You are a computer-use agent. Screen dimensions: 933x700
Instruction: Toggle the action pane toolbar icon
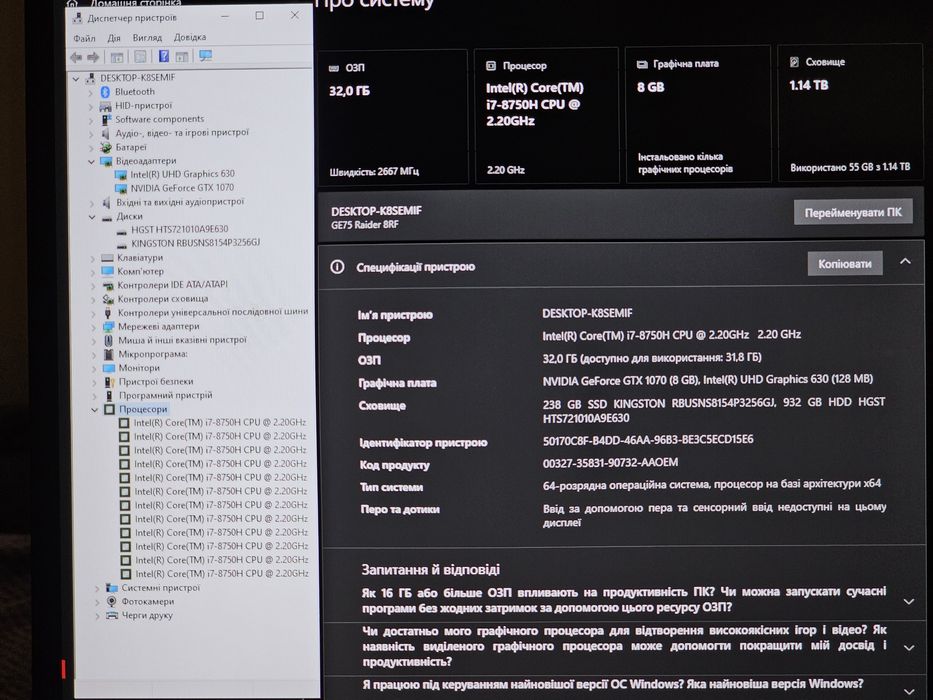click(182, 57)
